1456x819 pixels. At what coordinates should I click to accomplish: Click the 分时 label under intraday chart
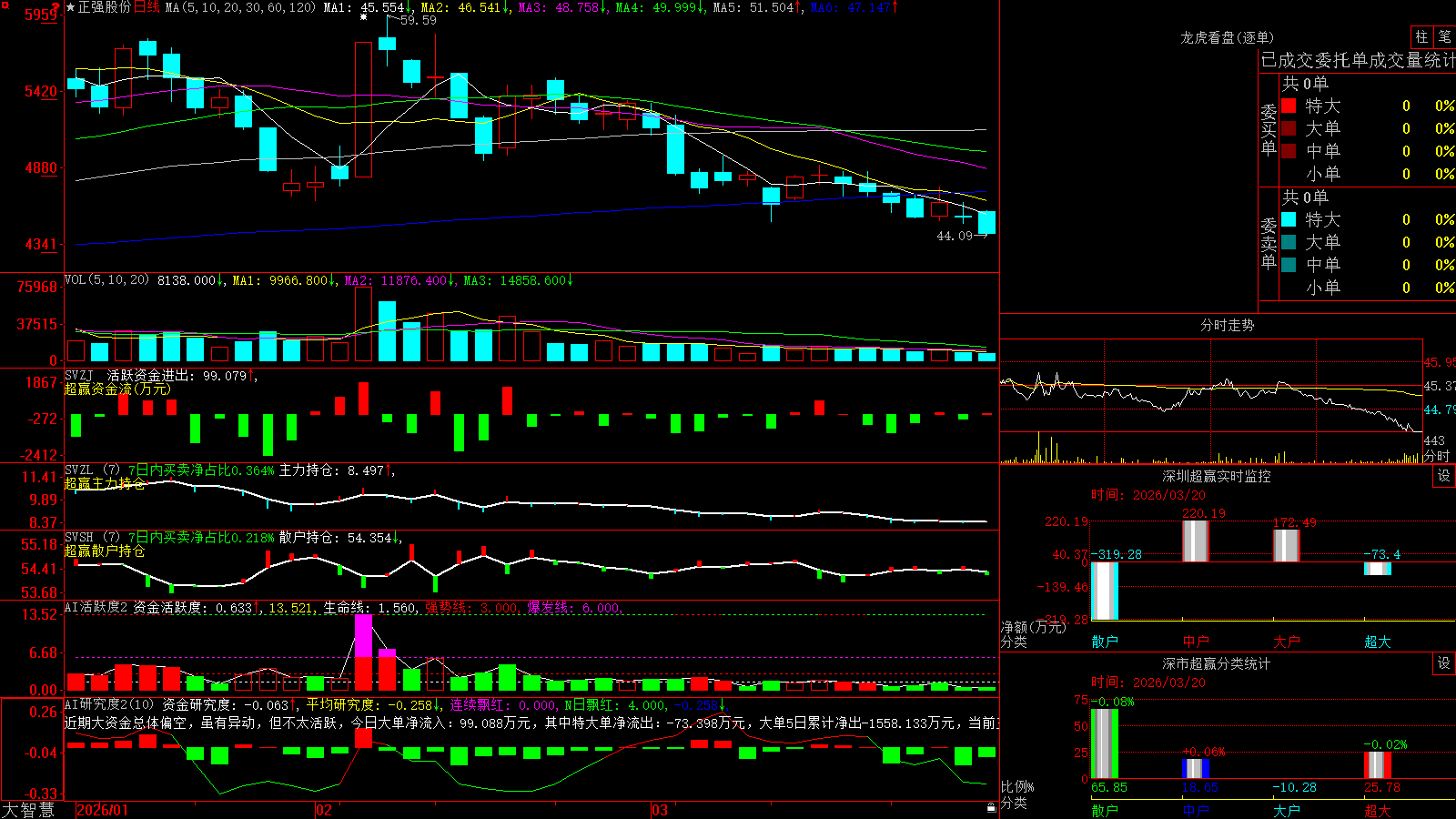pos(1437,456)
